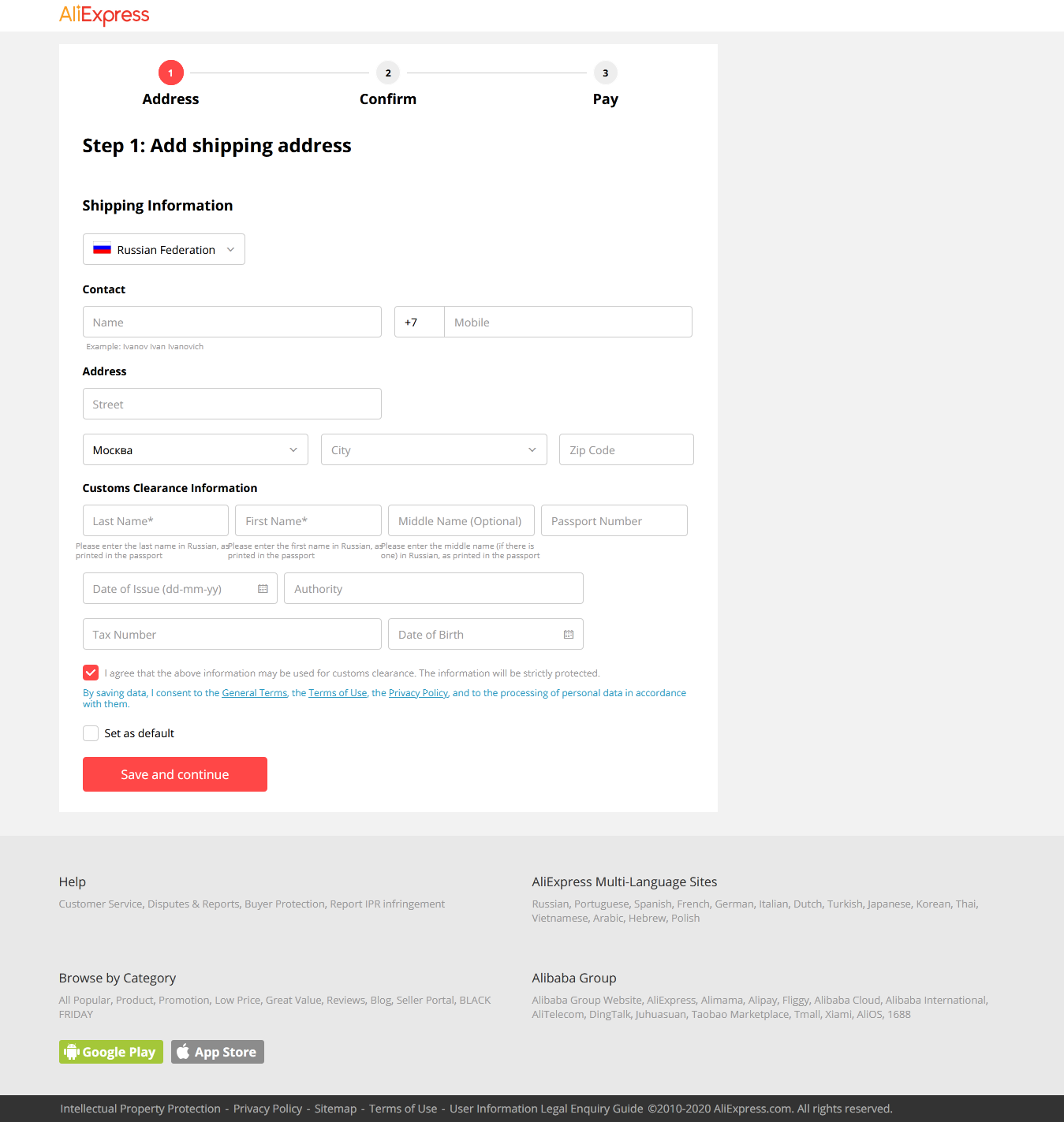Open calendar icon for Date of Issue
Screen dimensions: 1064x1122
[263, 589]
